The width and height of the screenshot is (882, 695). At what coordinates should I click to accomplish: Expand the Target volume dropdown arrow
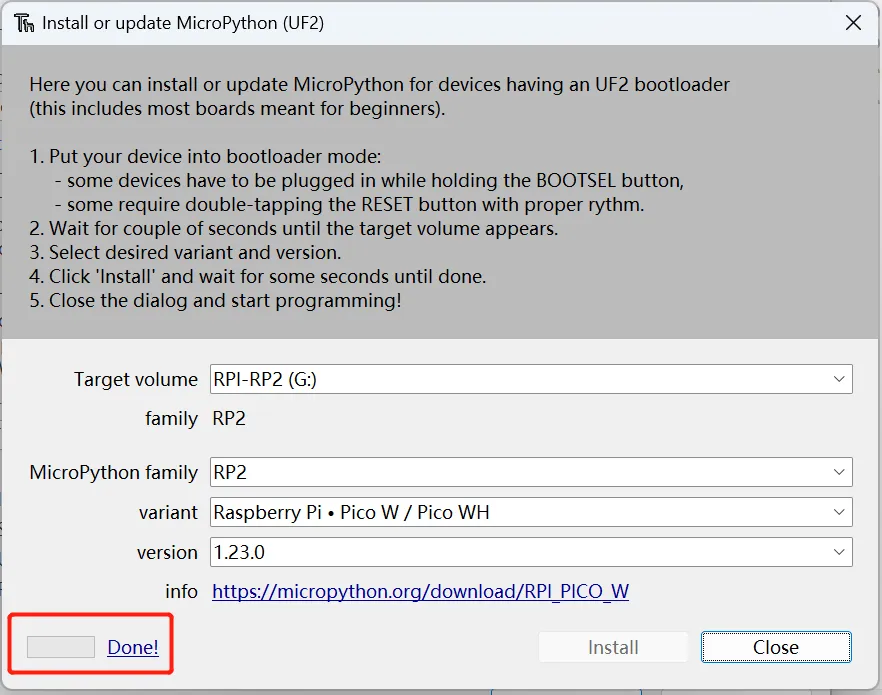pos(838,379)
